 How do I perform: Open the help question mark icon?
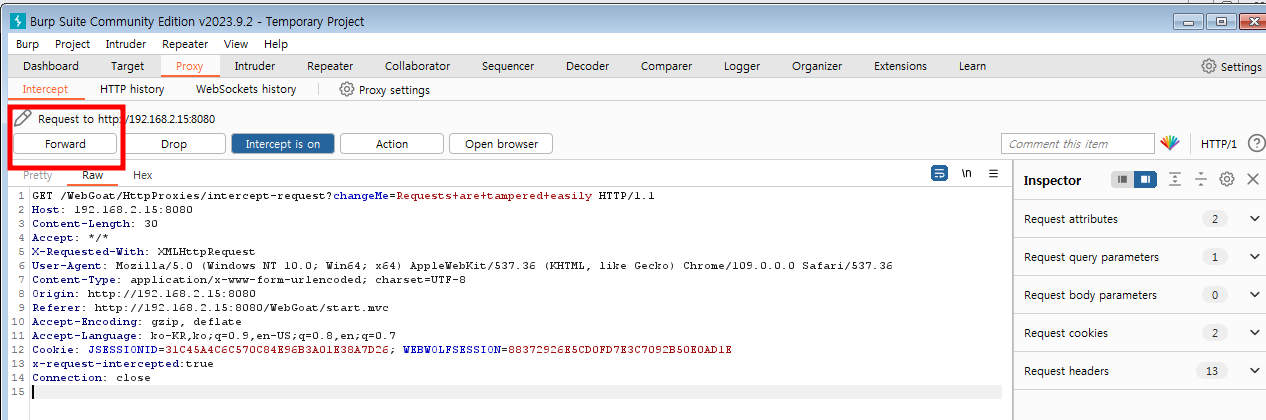click(x=1257, y=144)
